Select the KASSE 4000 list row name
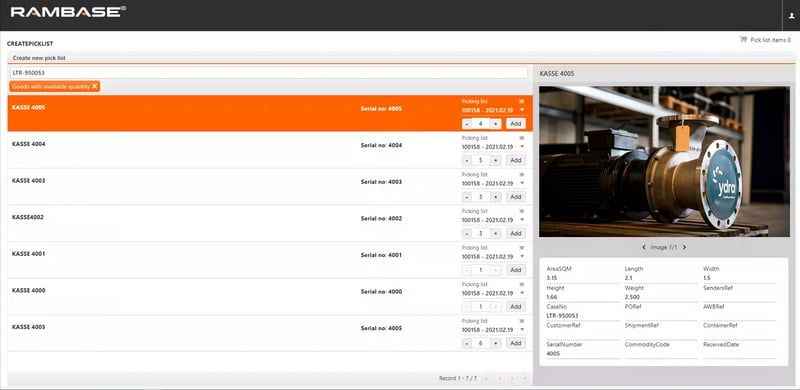The width and height of the screenshot is (800, 390). 29,290
